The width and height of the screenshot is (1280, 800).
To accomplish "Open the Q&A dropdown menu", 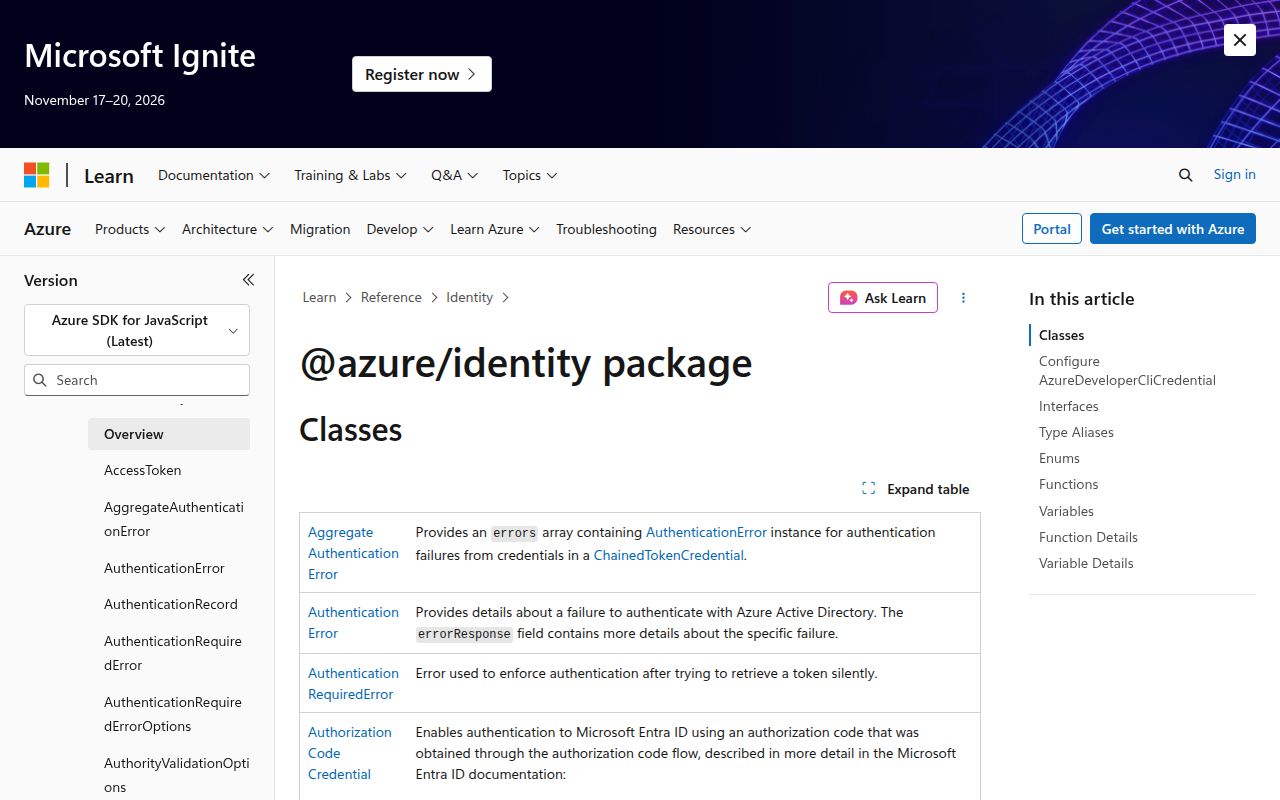I will coord(455,175).
